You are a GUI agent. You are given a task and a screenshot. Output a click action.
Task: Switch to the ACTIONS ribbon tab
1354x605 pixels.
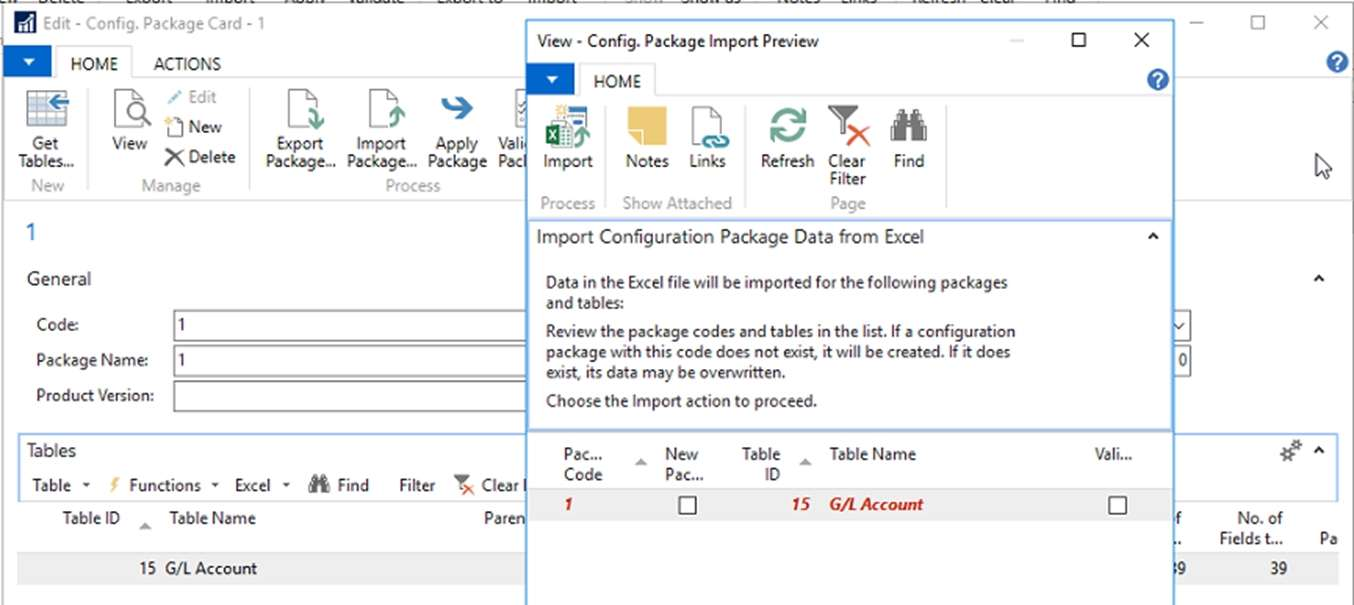point(187,64)
